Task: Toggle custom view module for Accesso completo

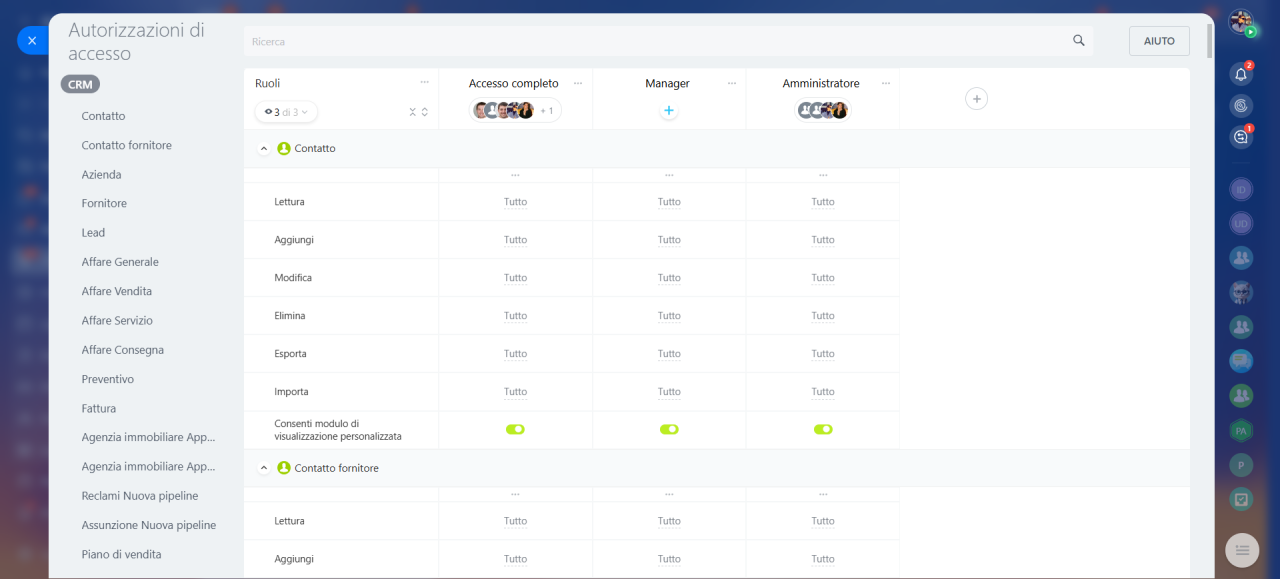Action: [x=515, y=429]
